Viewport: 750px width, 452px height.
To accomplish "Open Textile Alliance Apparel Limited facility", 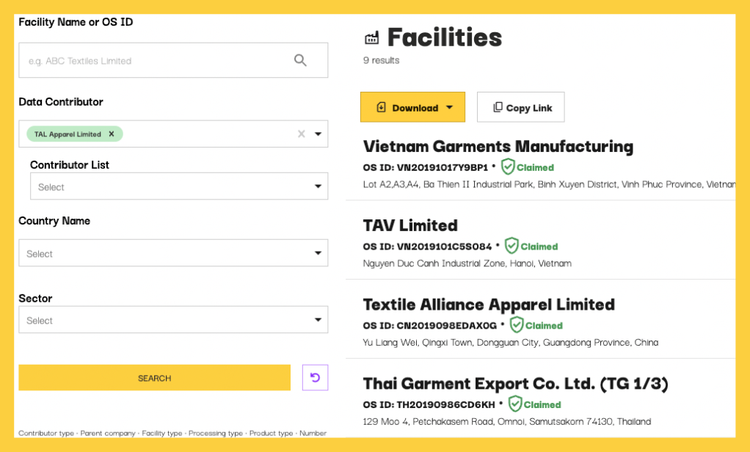I will 488,305.
